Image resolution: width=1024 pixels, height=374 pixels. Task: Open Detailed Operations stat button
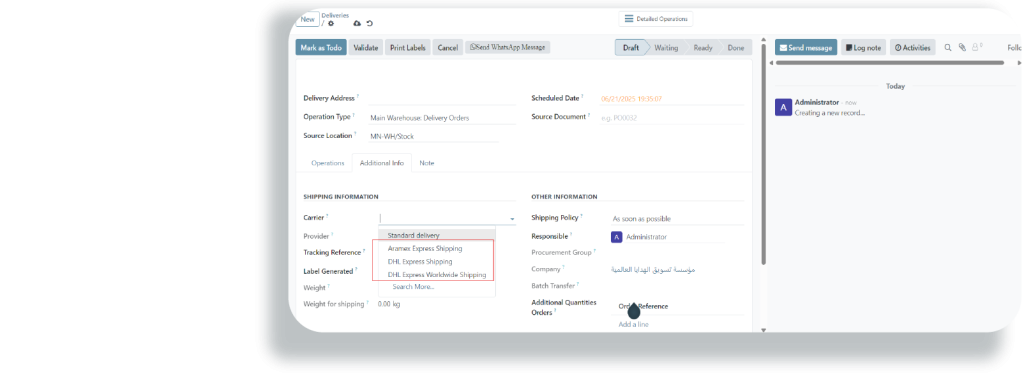656,19
